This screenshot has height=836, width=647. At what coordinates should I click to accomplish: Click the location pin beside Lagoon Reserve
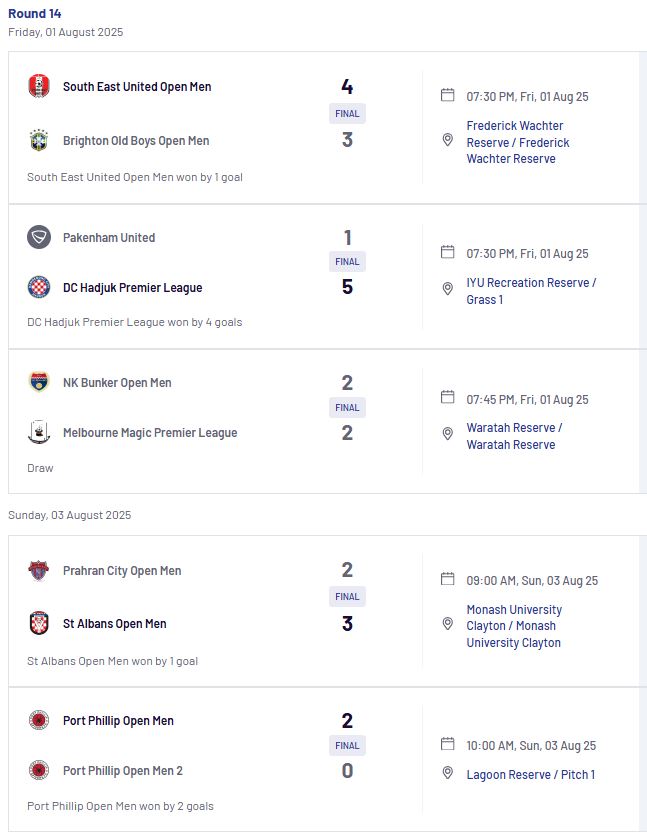click(x=448, y=773)
